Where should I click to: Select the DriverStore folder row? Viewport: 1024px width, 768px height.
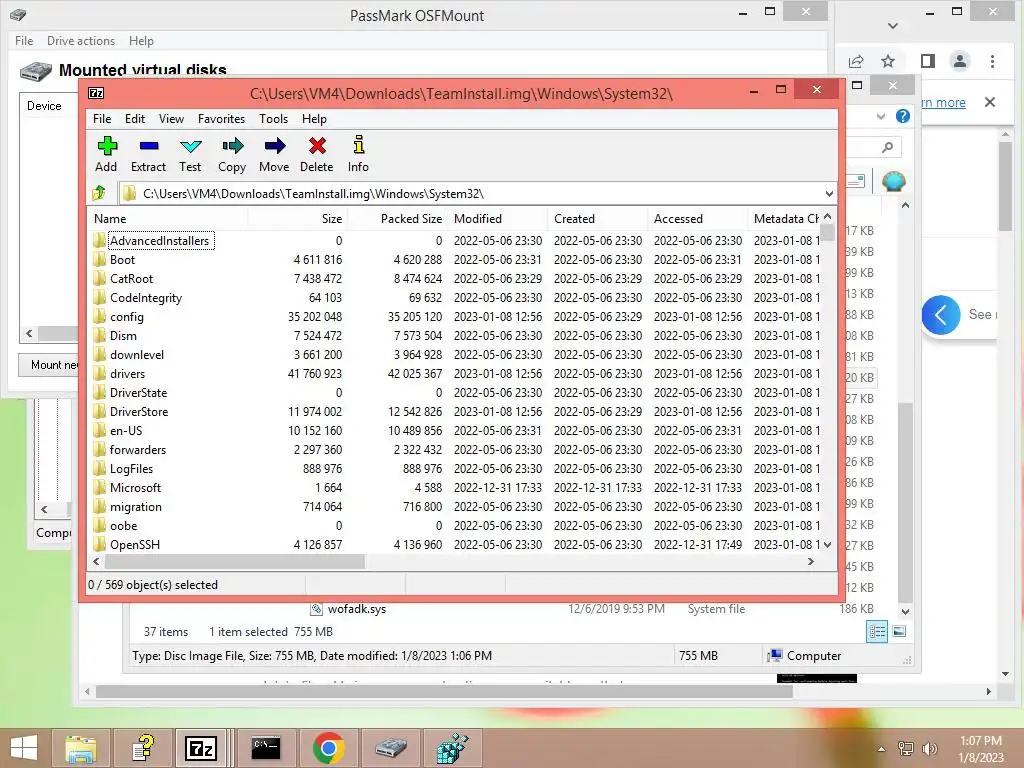click(456, 411)
